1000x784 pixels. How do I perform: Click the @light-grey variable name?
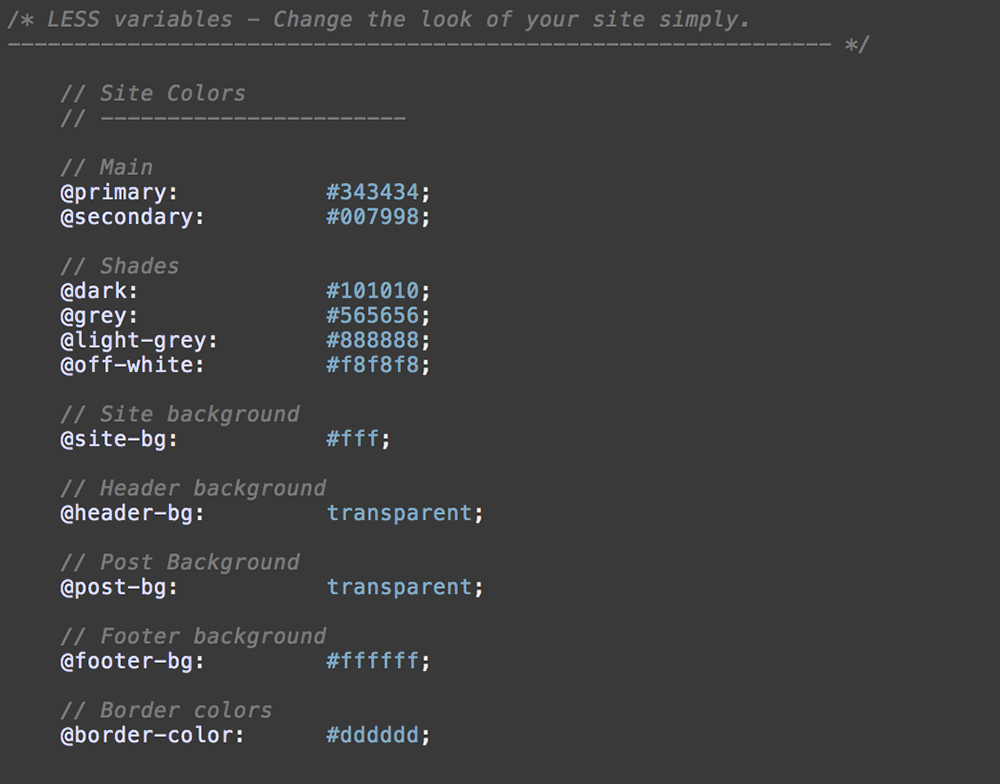pyautogui.click(x=138, y=340)
